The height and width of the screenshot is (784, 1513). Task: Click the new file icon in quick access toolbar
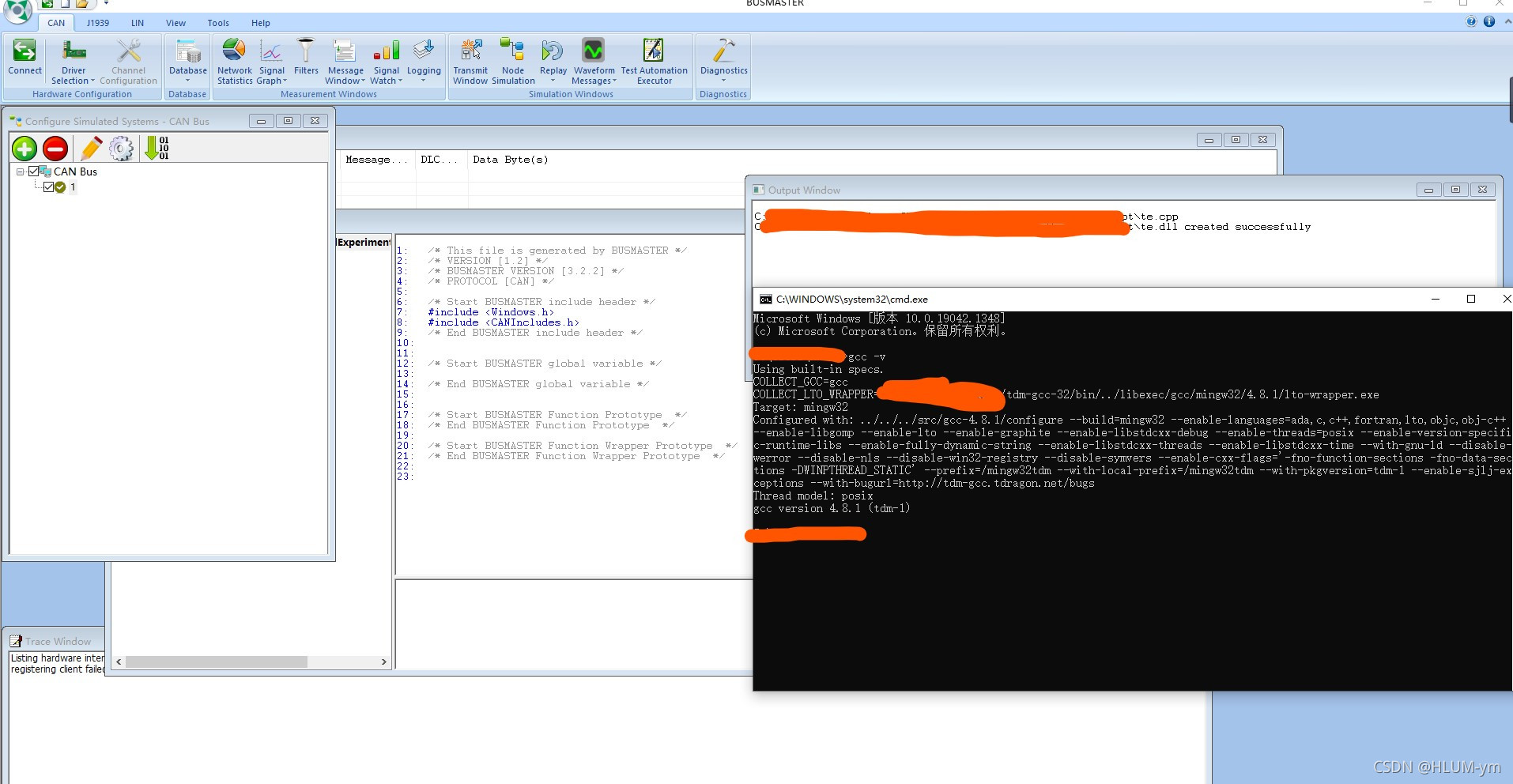point(65,4)
